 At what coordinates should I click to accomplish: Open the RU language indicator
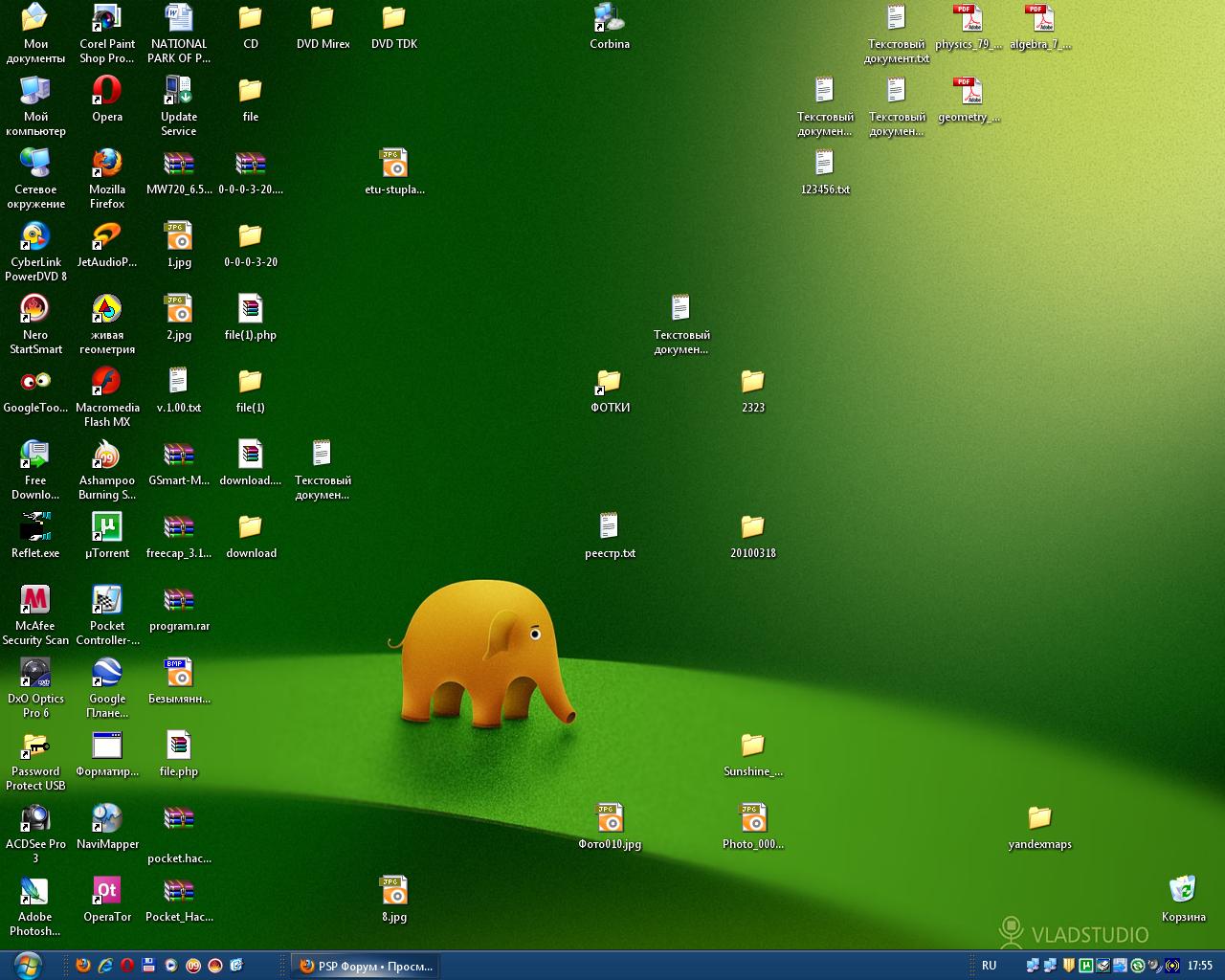pyautogui.click(x=989, y=966)
